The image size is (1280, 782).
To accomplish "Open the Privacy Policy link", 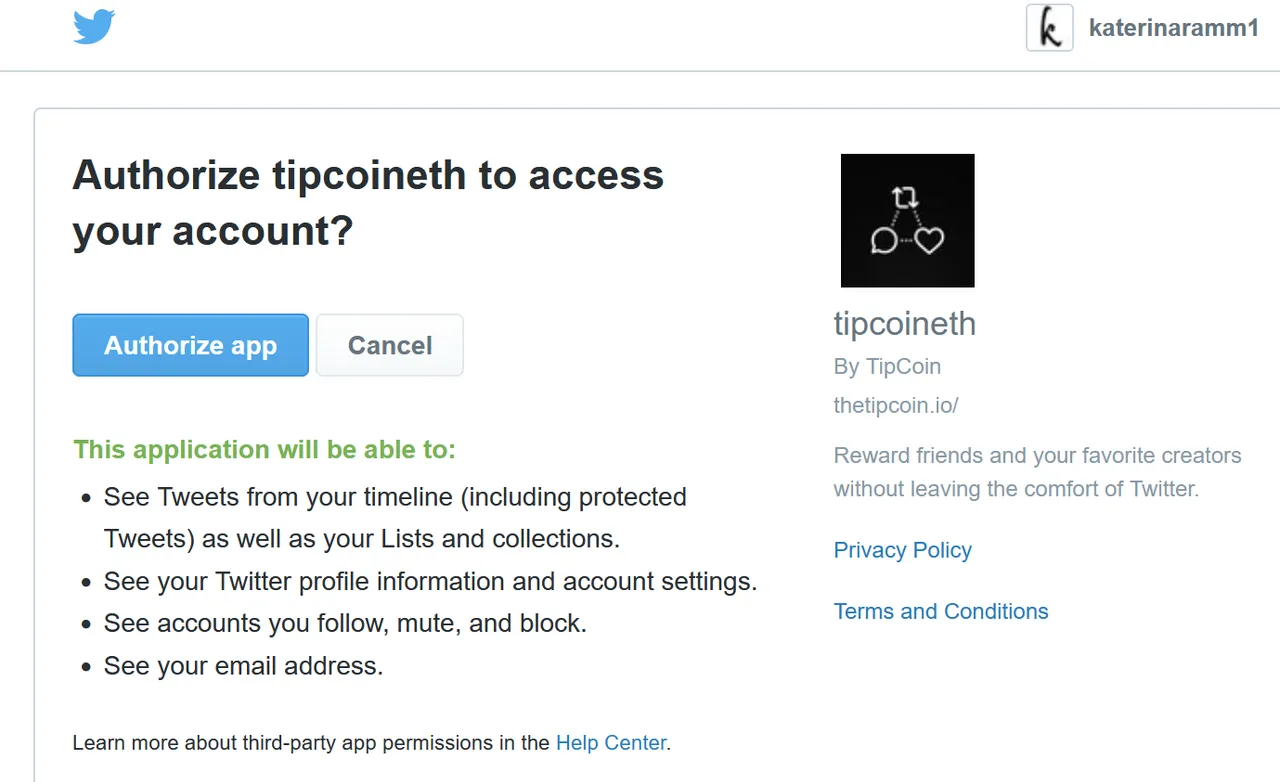I will coord(903,550).
